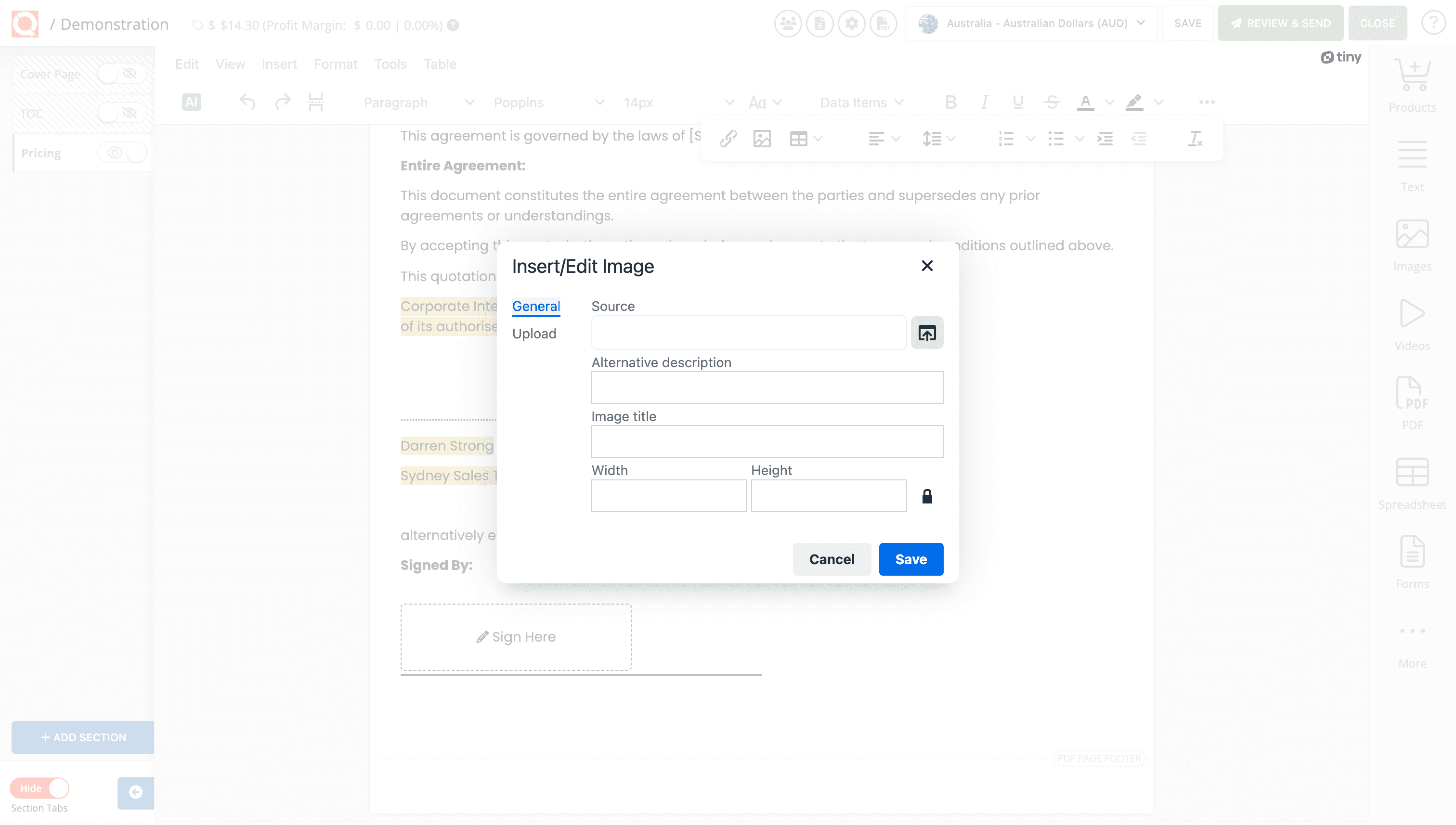
Task: Open the Videos sidebar panel
Action: [1412, 324]
